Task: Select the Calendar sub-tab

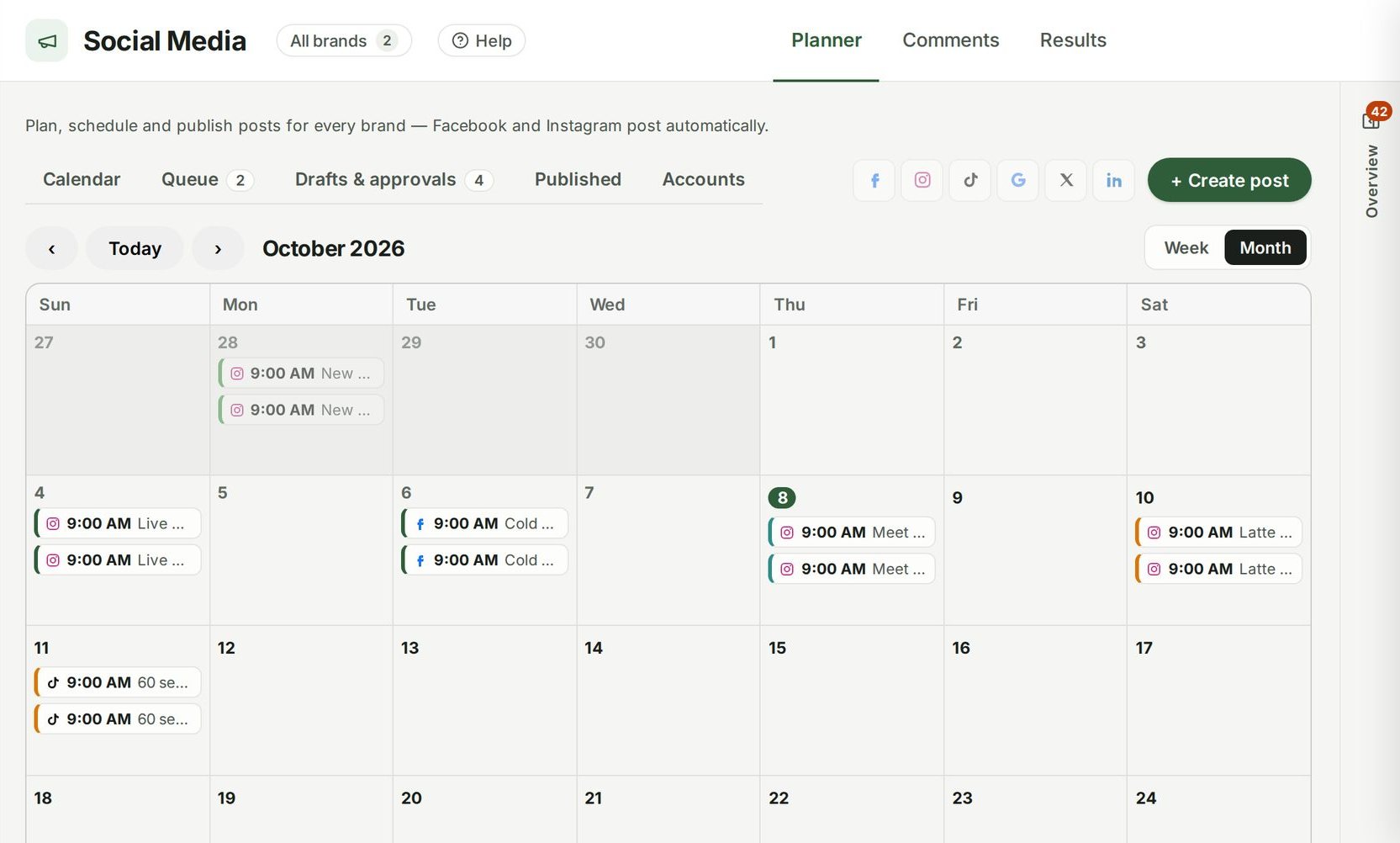Action: pyautogui.click(x=82, y=179)
